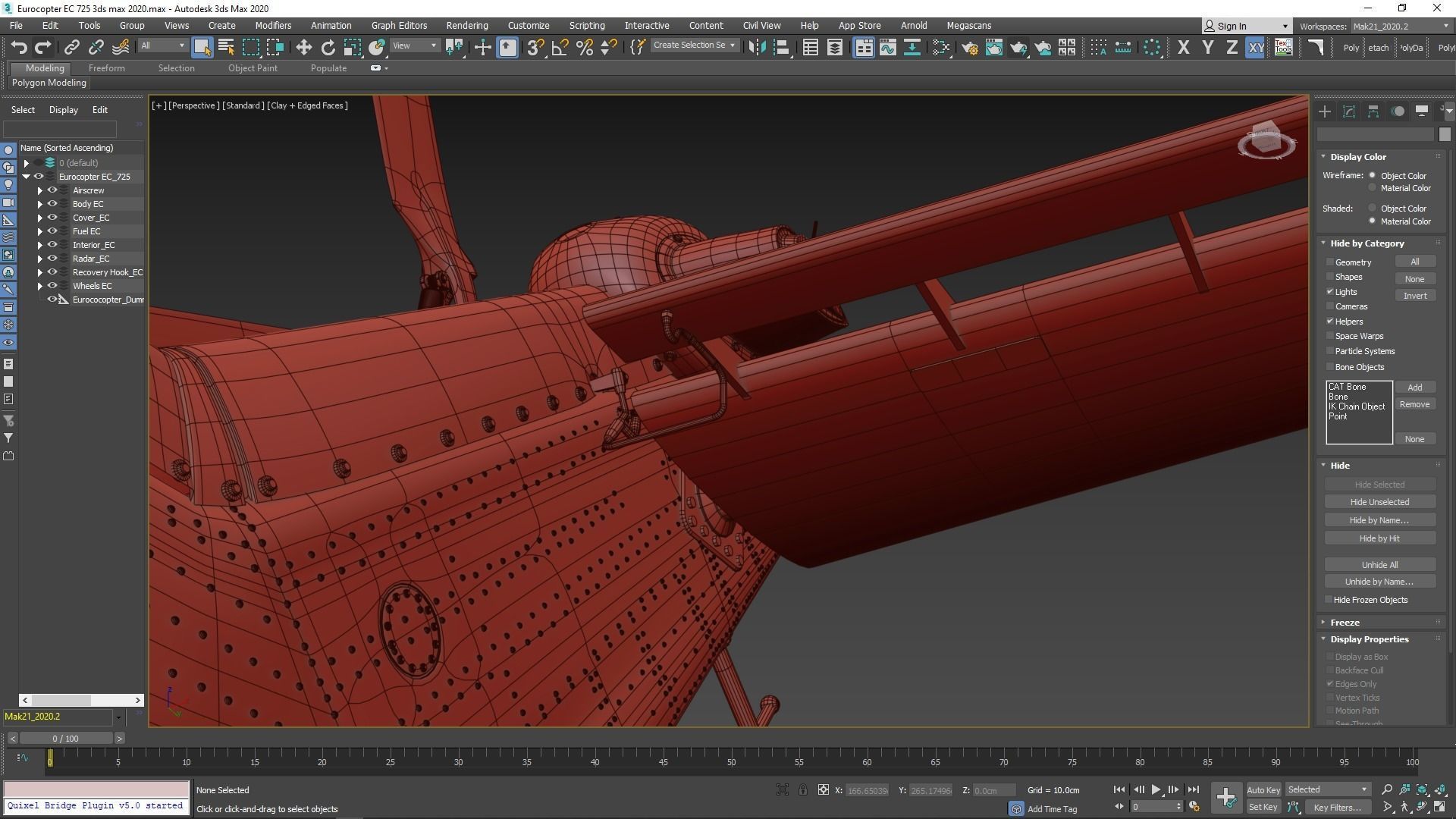Viewport: 1456px width, 819px height.
Task: Click the Hide Unselected button
Action: coord(1379,502)
